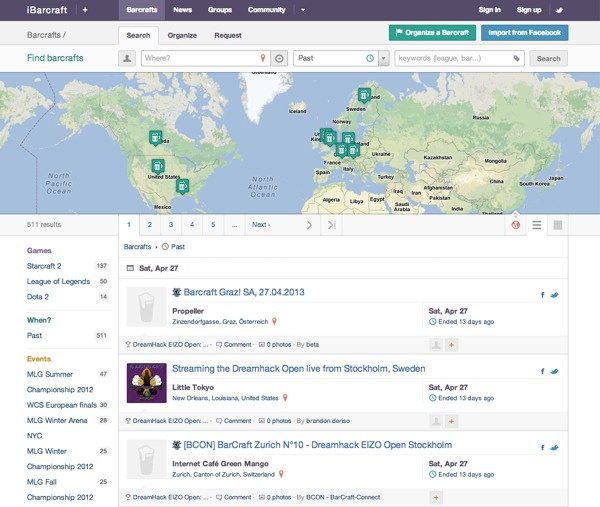Open the News nav item

pyautogui.click(x=183, y=10)
